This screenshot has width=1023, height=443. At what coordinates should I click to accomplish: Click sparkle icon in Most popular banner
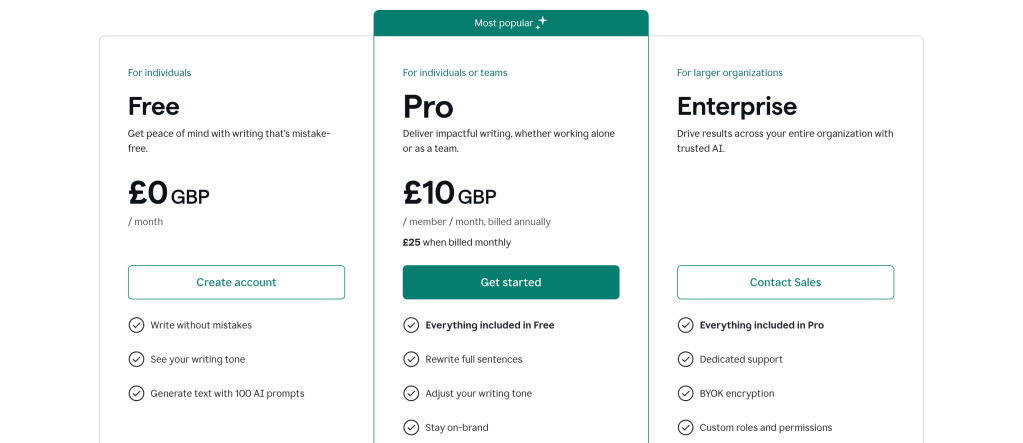541,22
